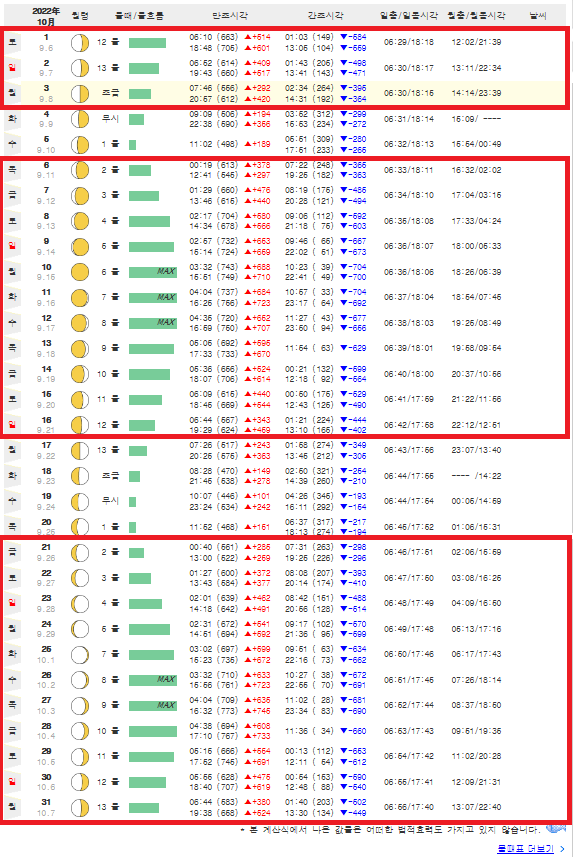Select the highlighted October 3 row date
This screenshot has width=573, height=857.
(x=46, y=93)
